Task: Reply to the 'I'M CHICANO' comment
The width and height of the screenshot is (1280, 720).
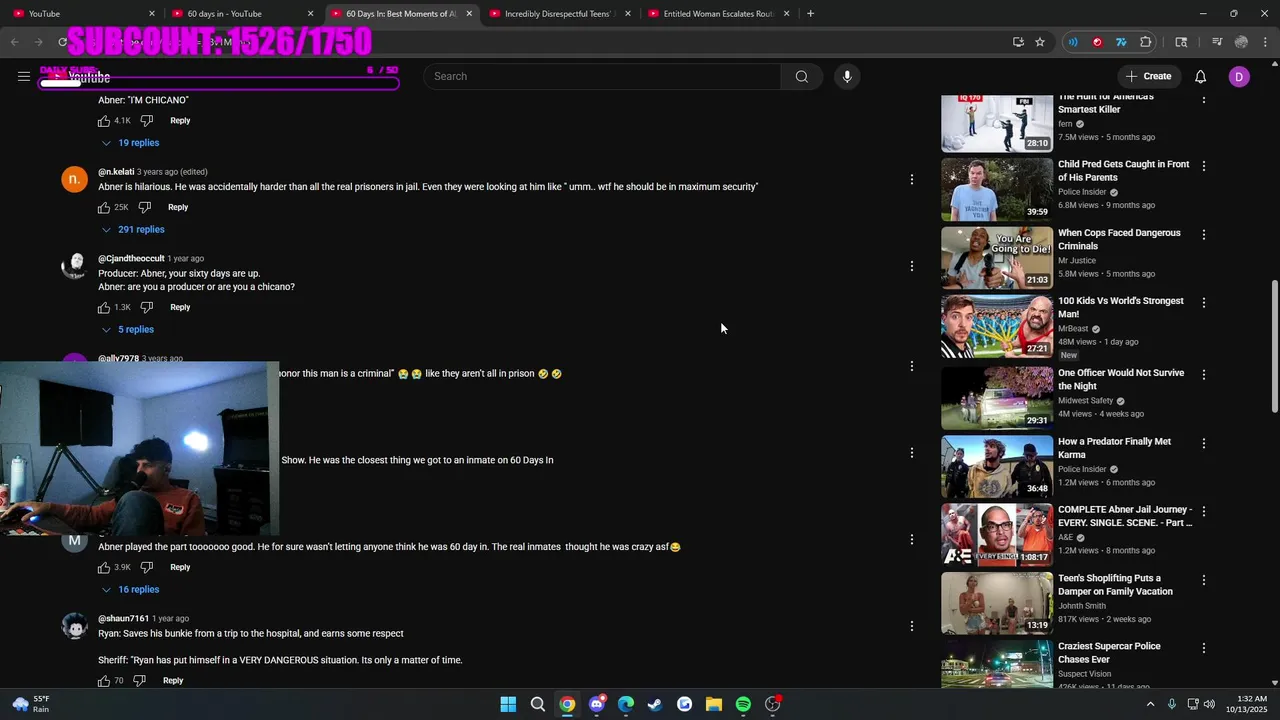Action: point(180,120)
